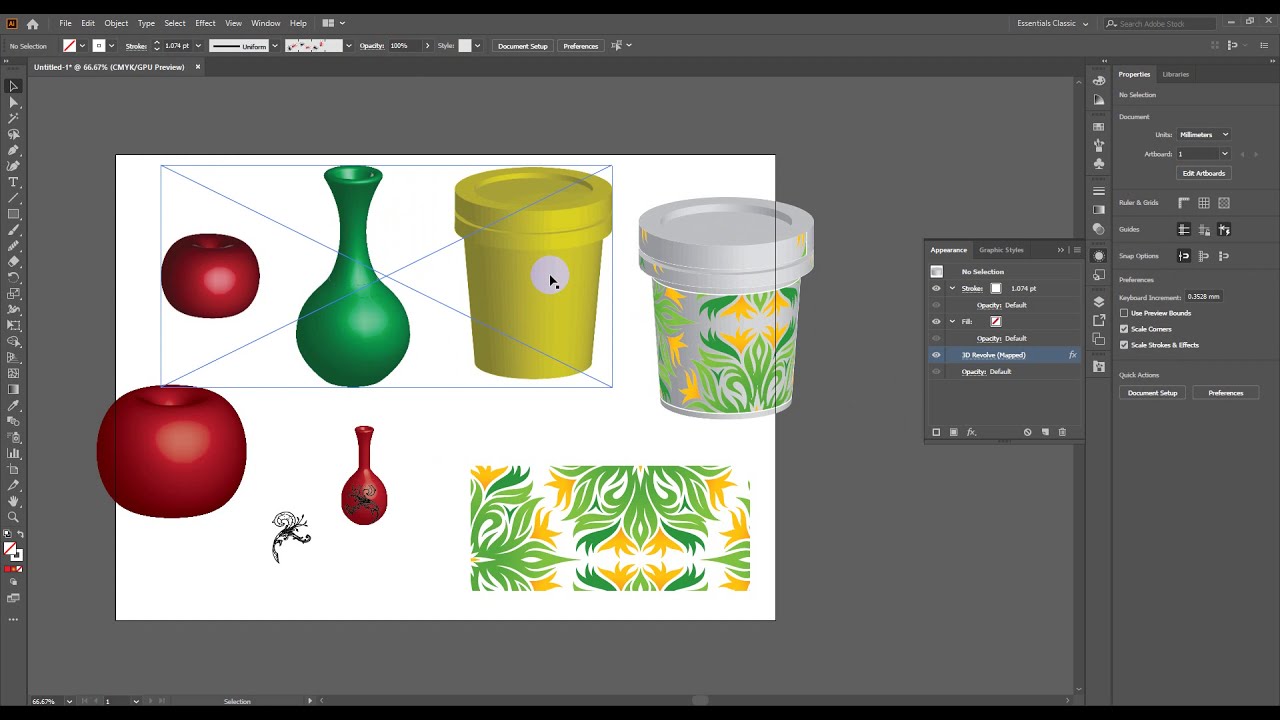Open the Transparency panel icon in dock
The image size is (1280, 720).
click(x=1099, y=229)
